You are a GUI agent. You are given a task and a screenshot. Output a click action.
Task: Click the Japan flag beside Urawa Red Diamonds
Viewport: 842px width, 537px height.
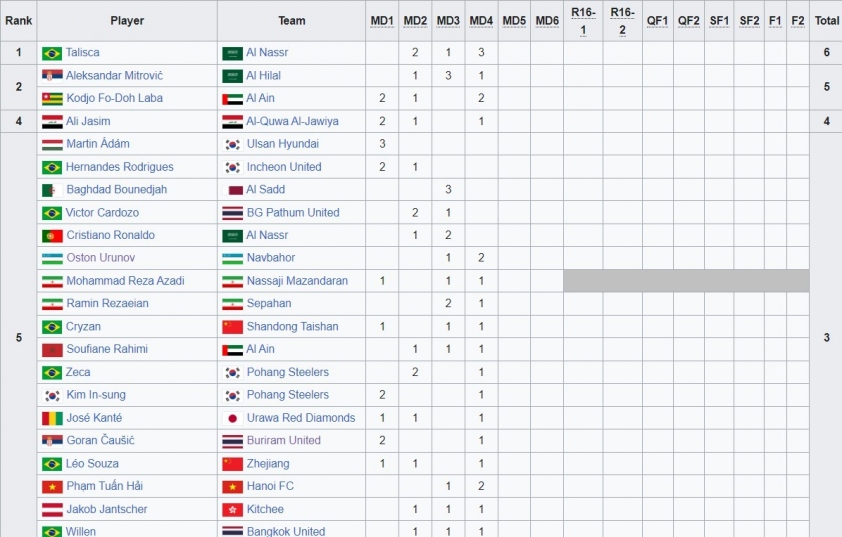click(x=232, y=418)
